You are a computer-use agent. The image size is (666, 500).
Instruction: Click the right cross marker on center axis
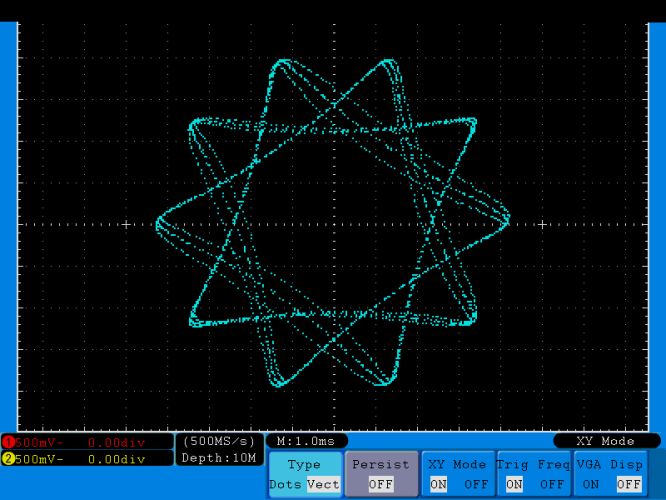[x=542, y=224]
